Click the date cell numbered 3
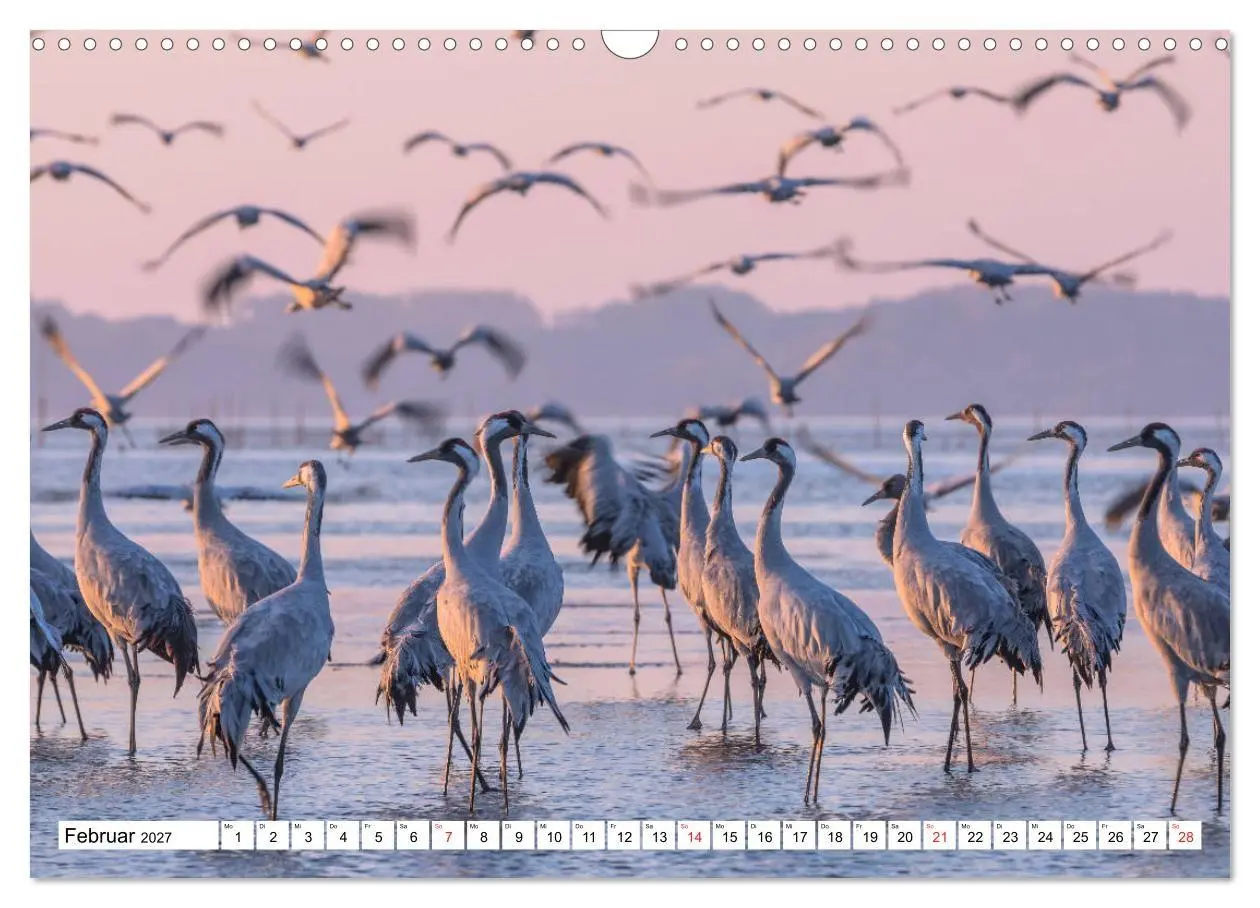The width and height of the screenshot is (1260, 908). (307, 836)
